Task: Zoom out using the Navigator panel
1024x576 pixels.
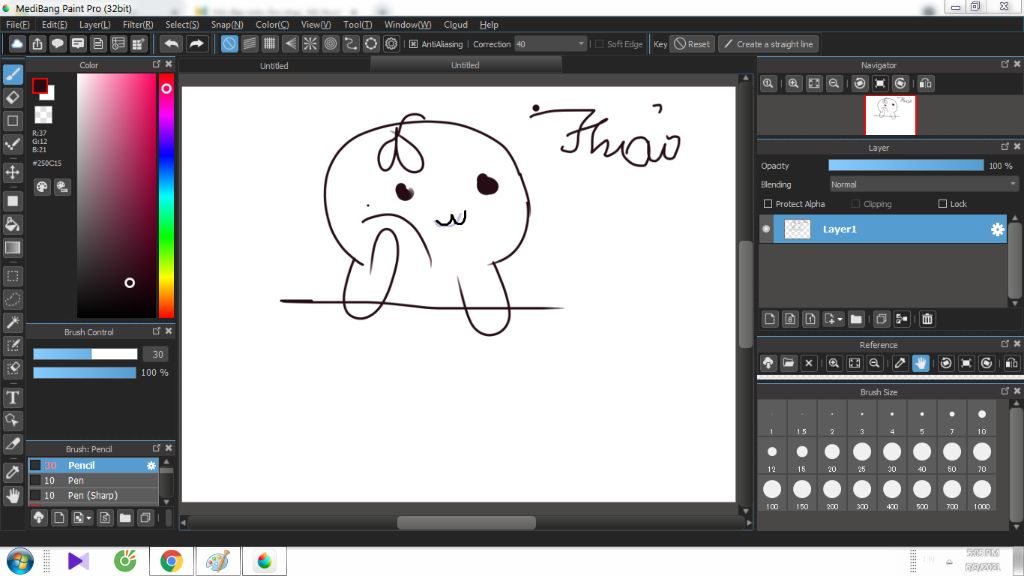Action: click(x=834, y=84)
